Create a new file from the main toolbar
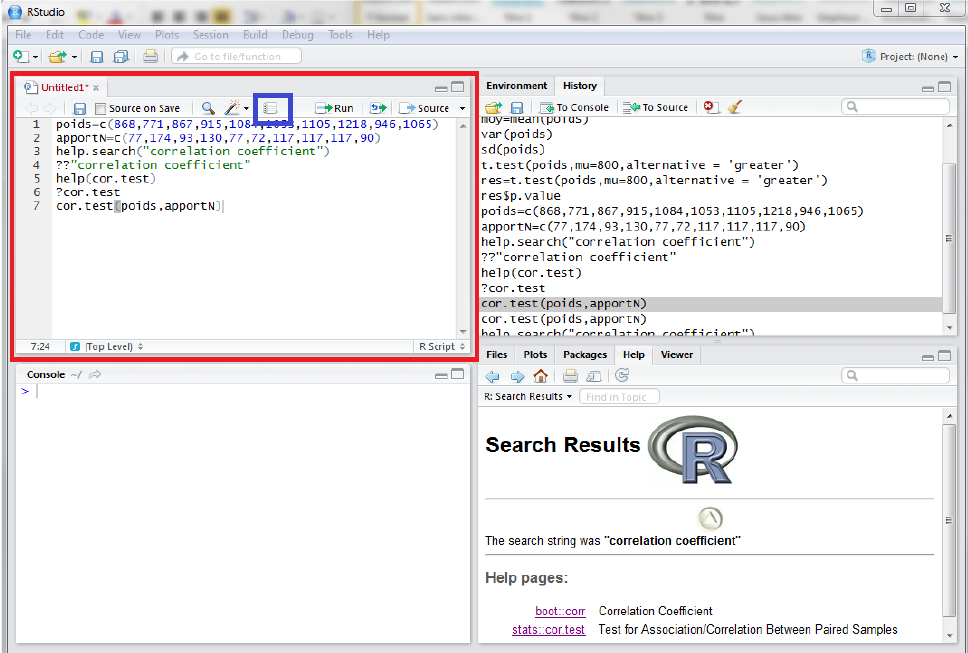 pyautogui.click(x=20, y=56)
